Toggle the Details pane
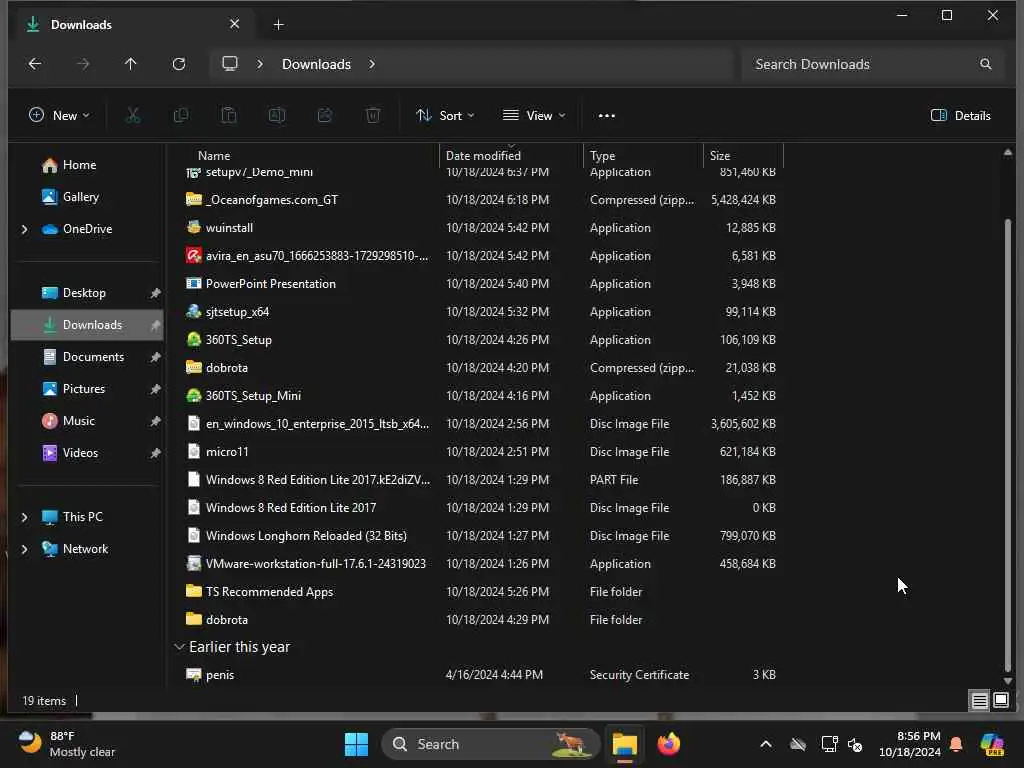The width and height of the screenshot is (1024, 768). pyautogui.click(x=960, y=116)
